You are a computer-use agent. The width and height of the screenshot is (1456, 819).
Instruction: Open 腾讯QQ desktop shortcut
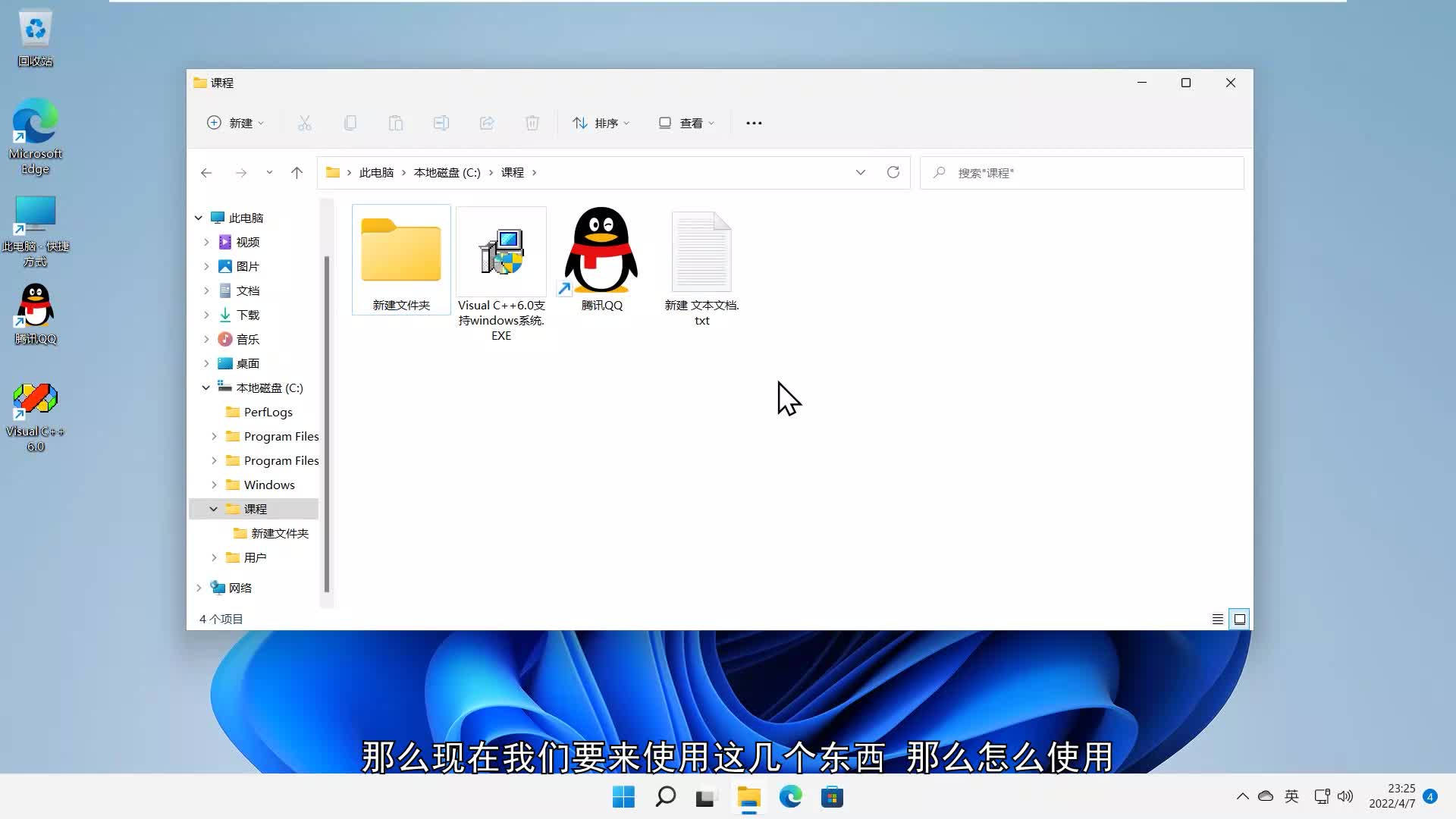[36, 314]
